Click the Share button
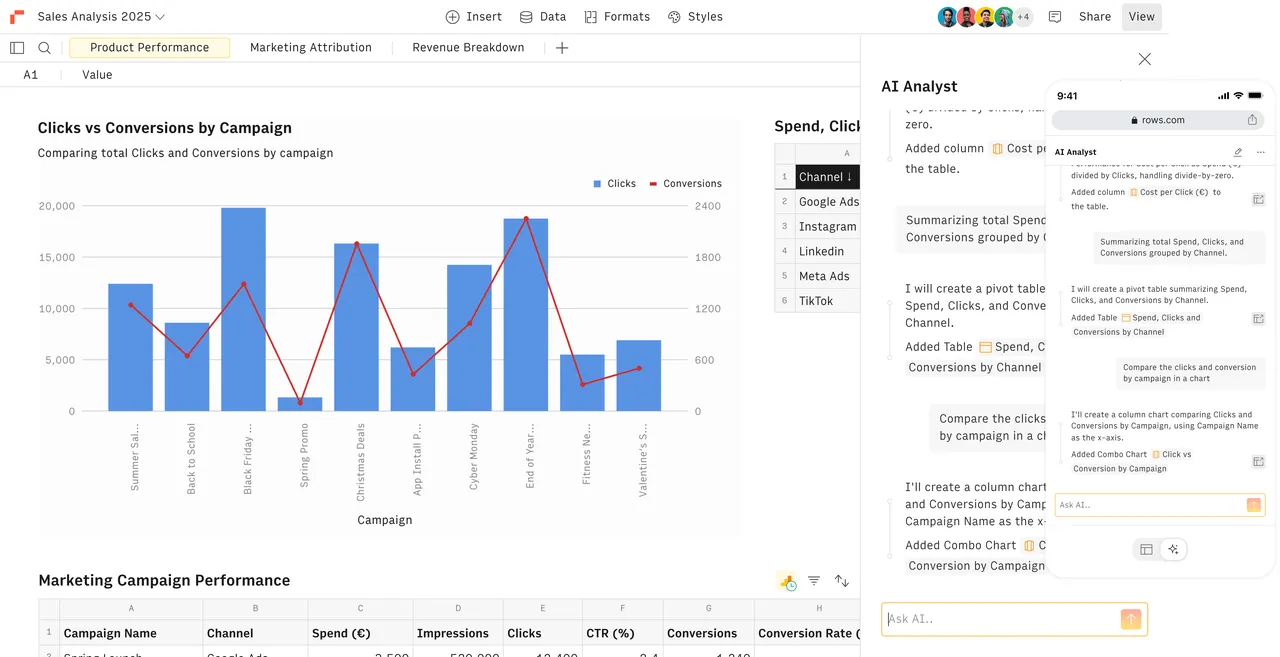Image resolution: width=1280 pixels, height=657 pixels. pos(1095,17)
